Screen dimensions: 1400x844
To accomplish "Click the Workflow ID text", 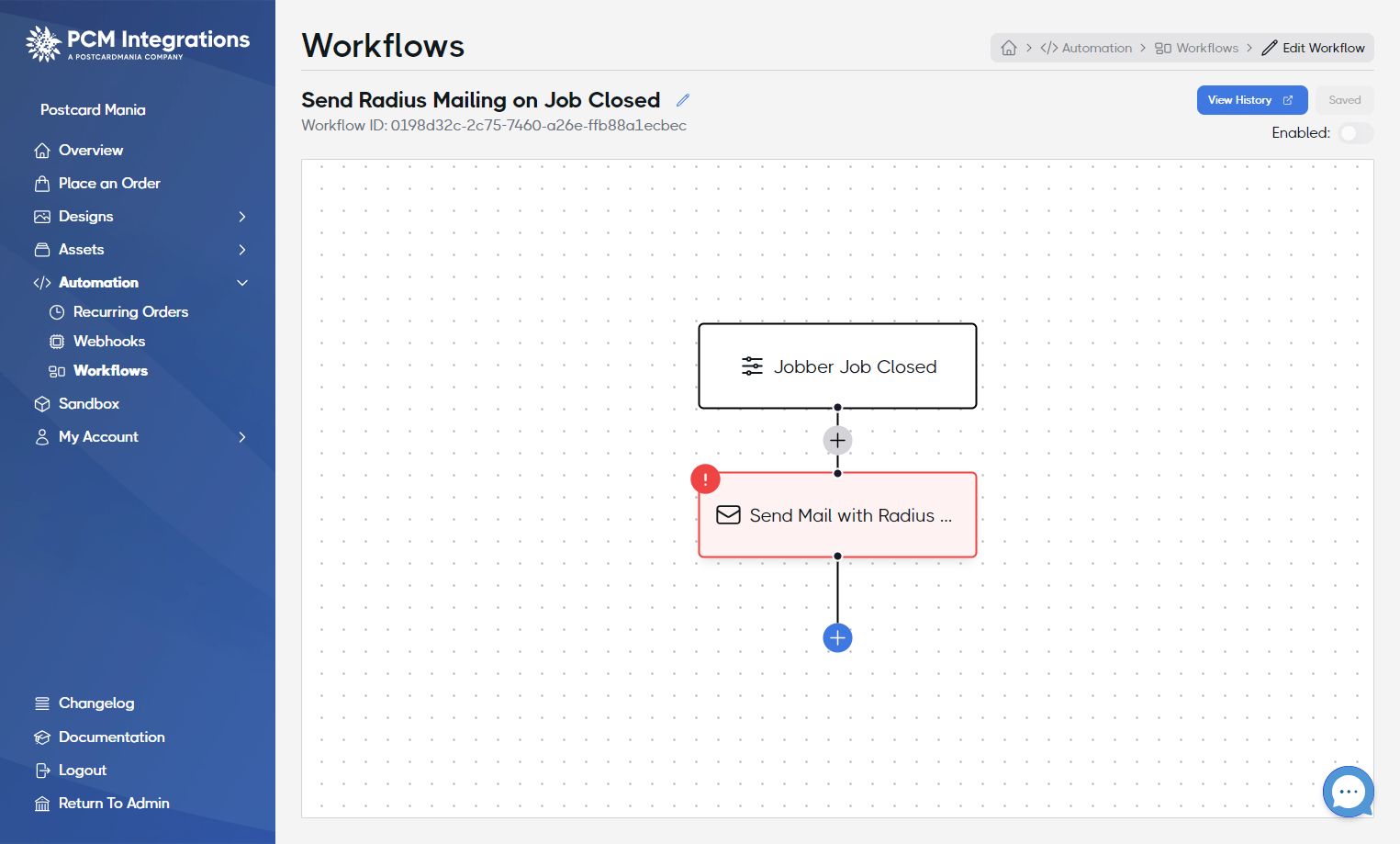I will tap(494, 126).
